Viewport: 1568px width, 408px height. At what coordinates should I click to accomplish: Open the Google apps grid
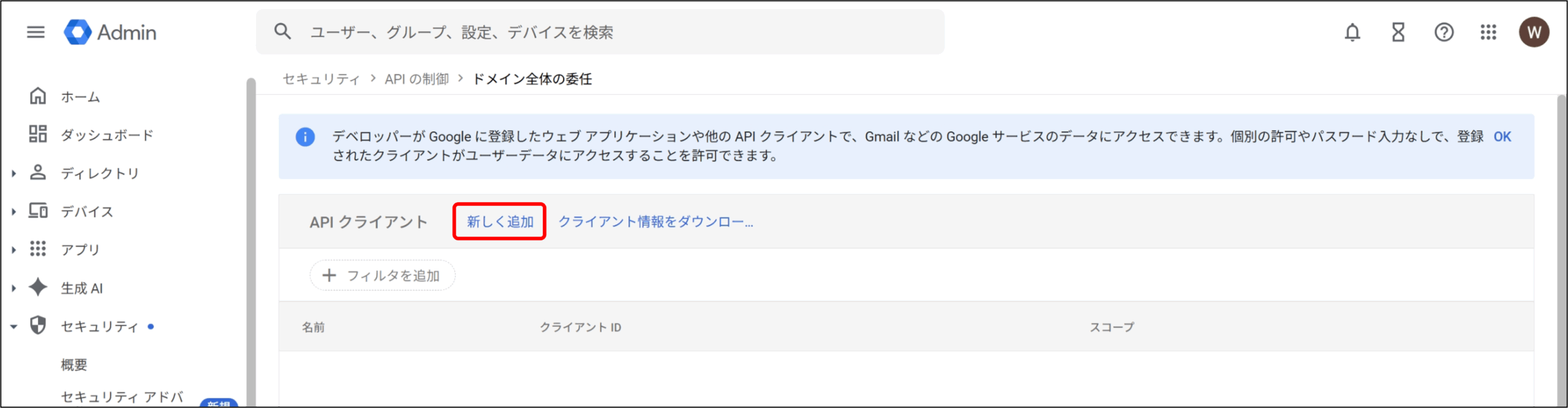tap(1488, 32)
